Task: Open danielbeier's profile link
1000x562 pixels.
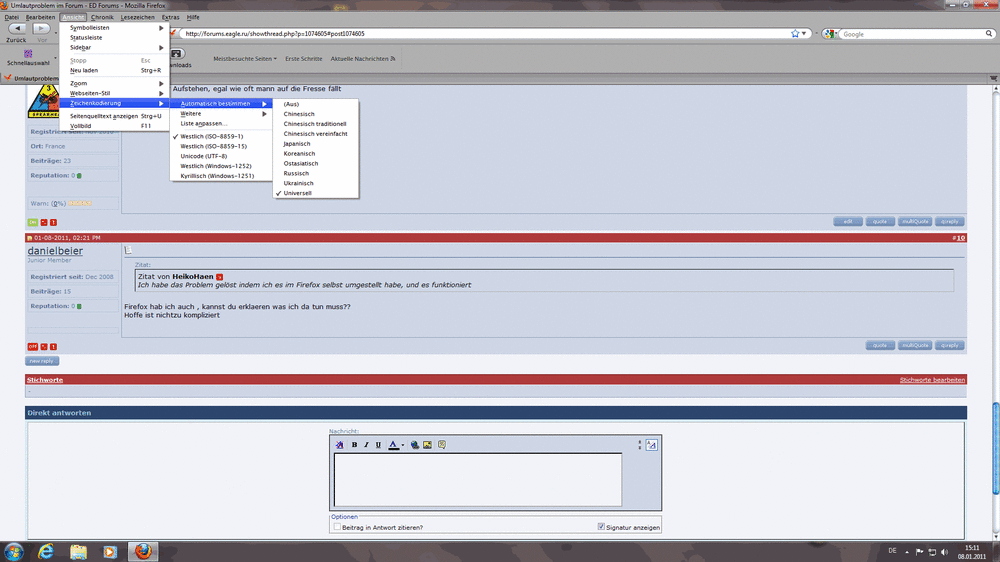Action: click(x=55, y=251)
